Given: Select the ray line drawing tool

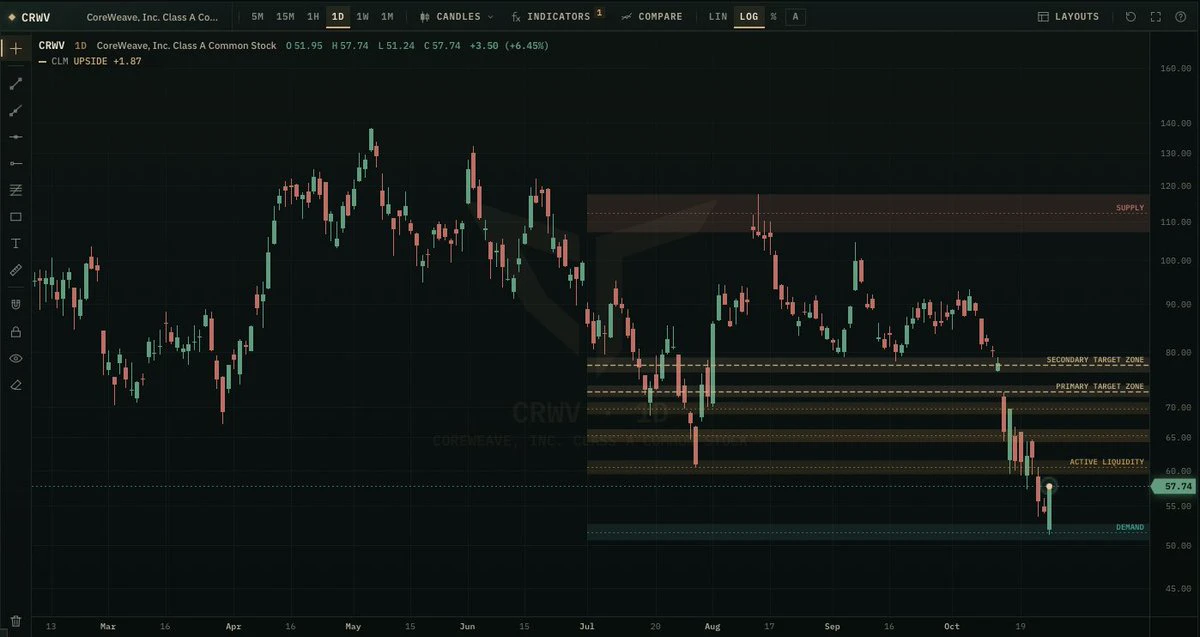Looking at the screenshot, I should click(x=15, y=111).
